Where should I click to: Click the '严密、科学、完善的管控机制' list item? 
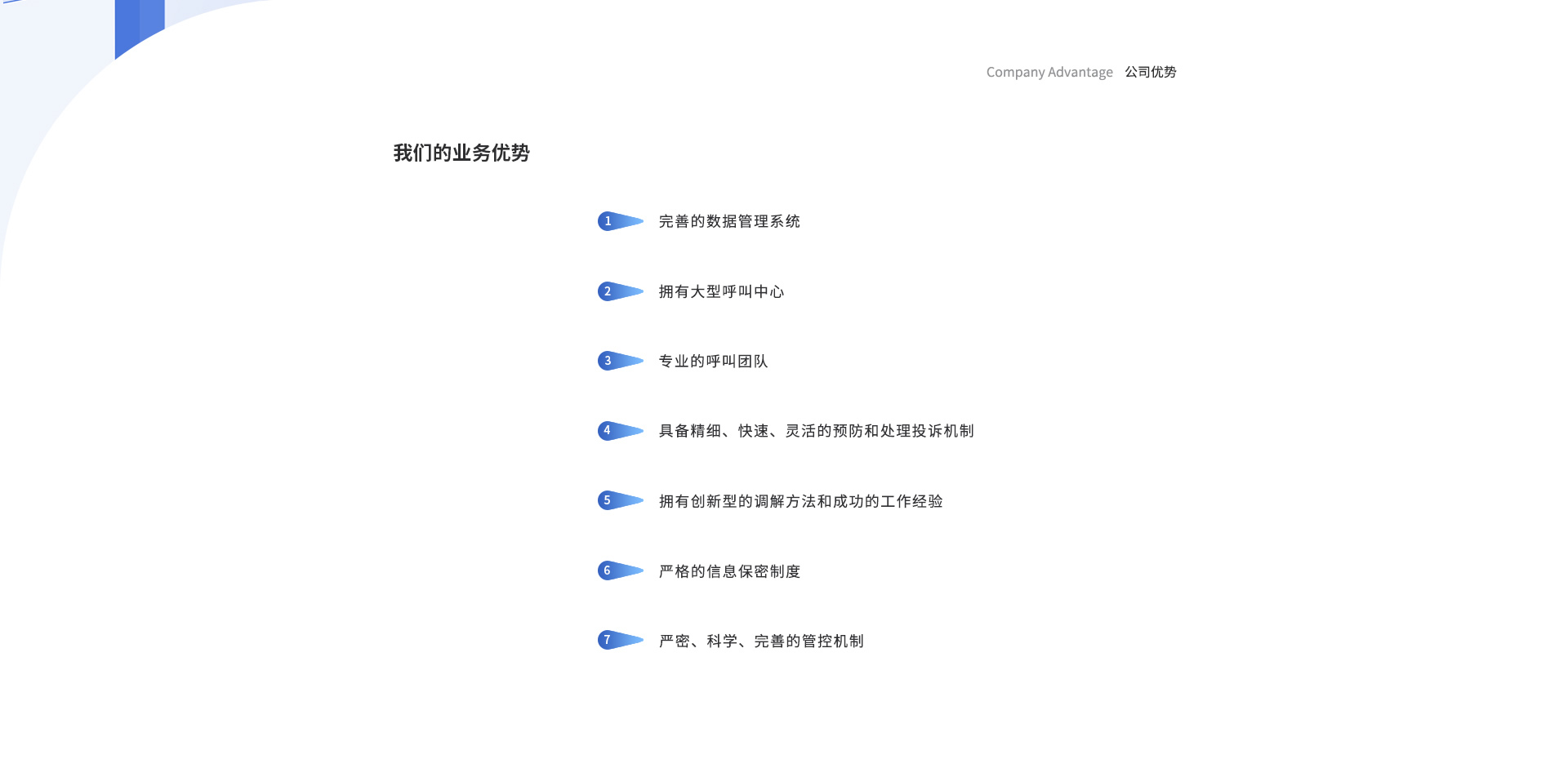[761, 641]
